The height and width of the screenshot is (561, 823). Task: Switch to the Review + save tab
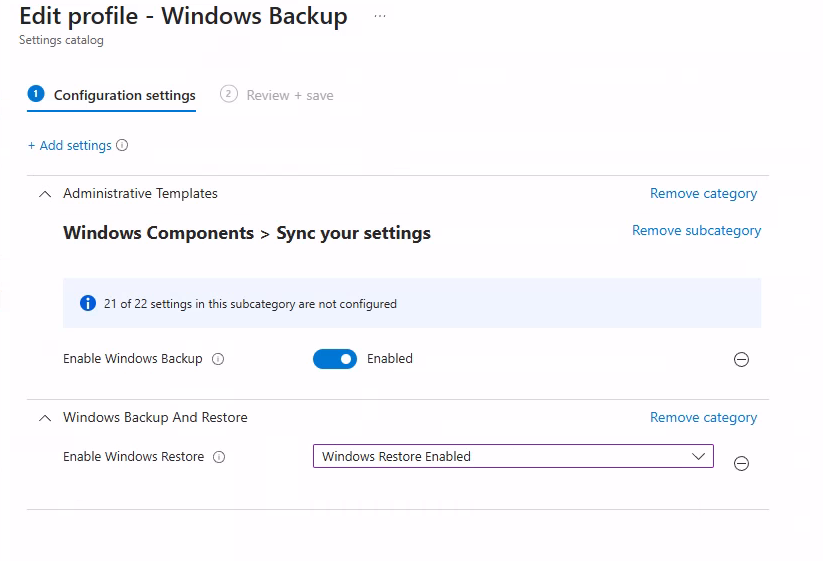click(289, 95)
